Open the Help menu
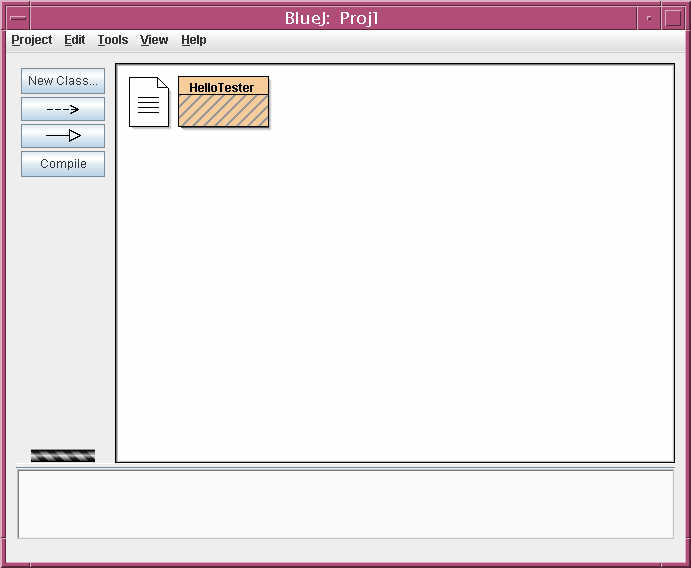 tap(193, 40)
